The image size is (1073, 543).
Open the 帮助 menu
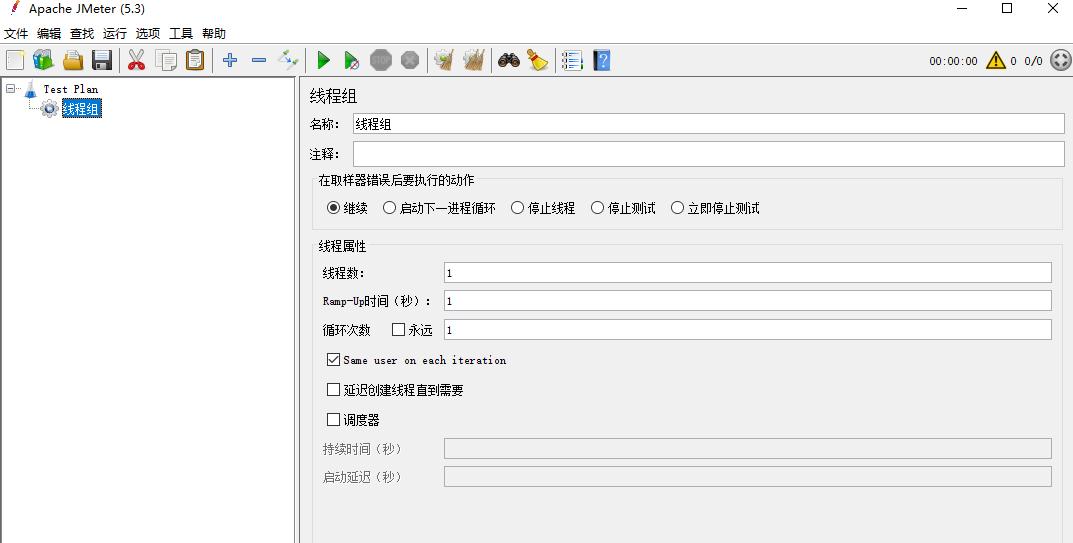pos(214,33)
